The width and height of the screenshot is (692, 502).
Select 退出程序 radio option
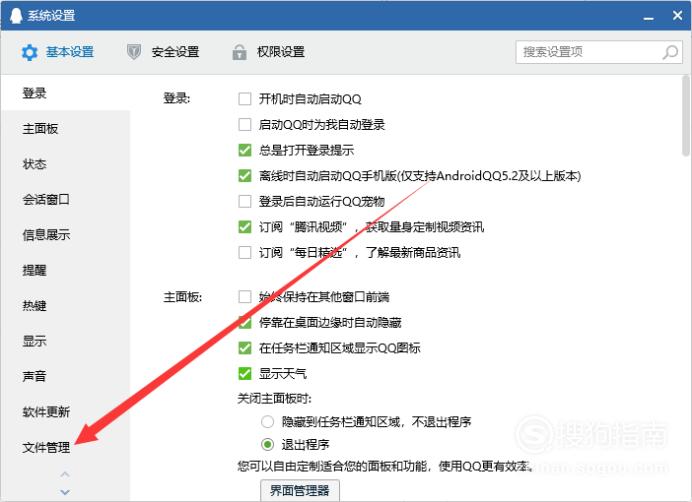point(267,444)
